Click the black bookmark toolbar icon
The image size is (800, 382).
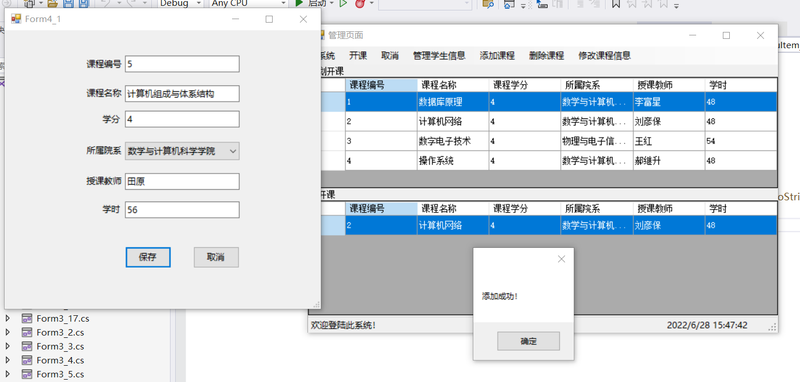coord(616,3)
